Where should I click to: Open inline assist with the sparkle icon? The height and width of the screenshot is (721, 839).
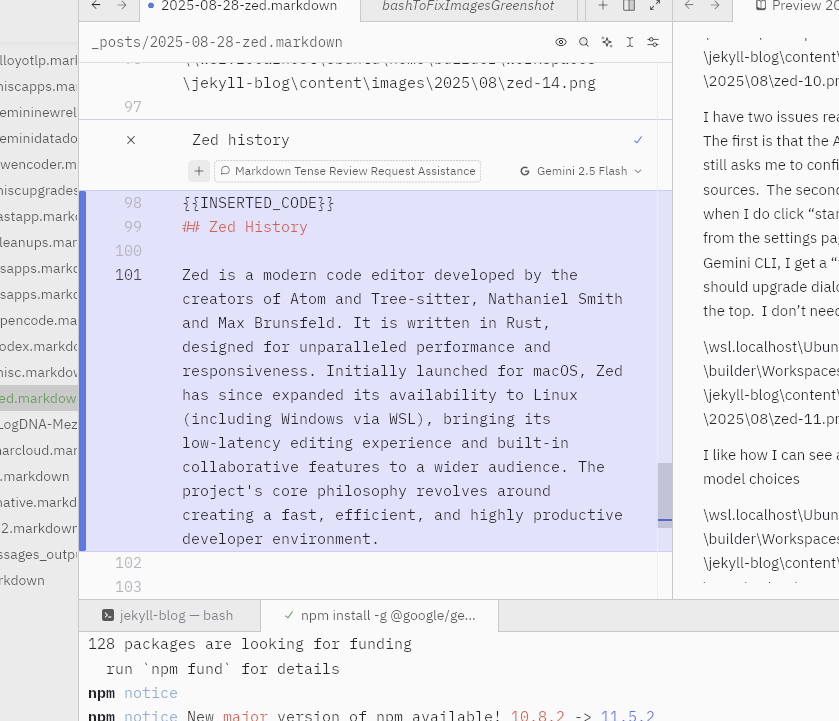[607, 42]
